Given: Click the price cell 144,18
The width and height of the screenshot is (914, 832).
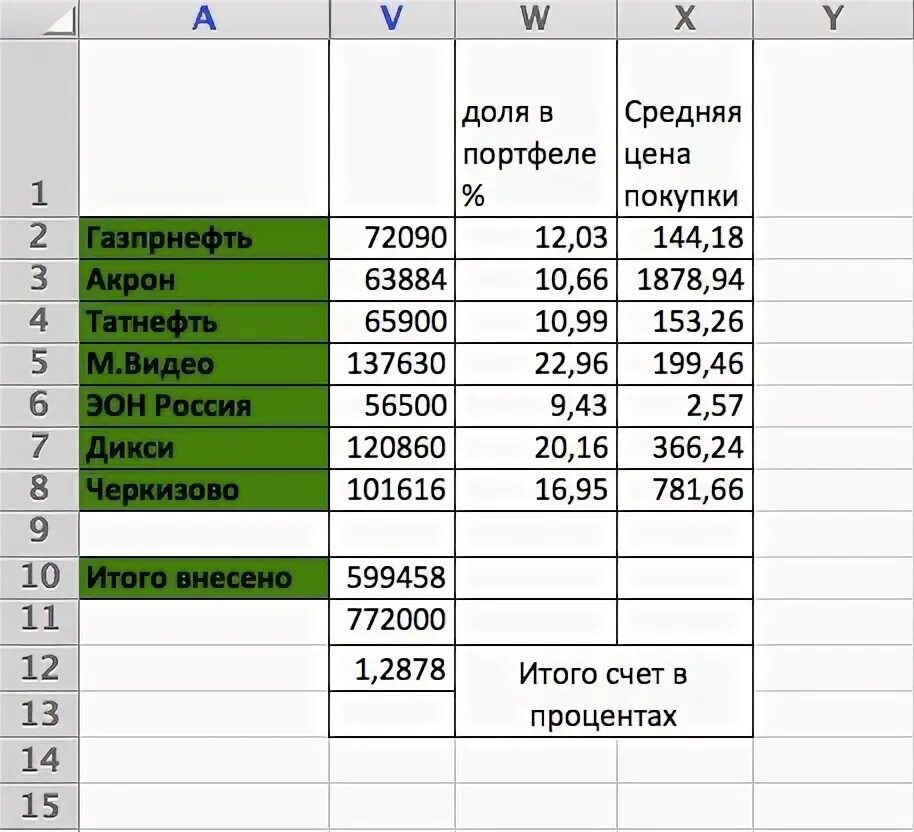Looking at the screenshot, I should (685, 238).
